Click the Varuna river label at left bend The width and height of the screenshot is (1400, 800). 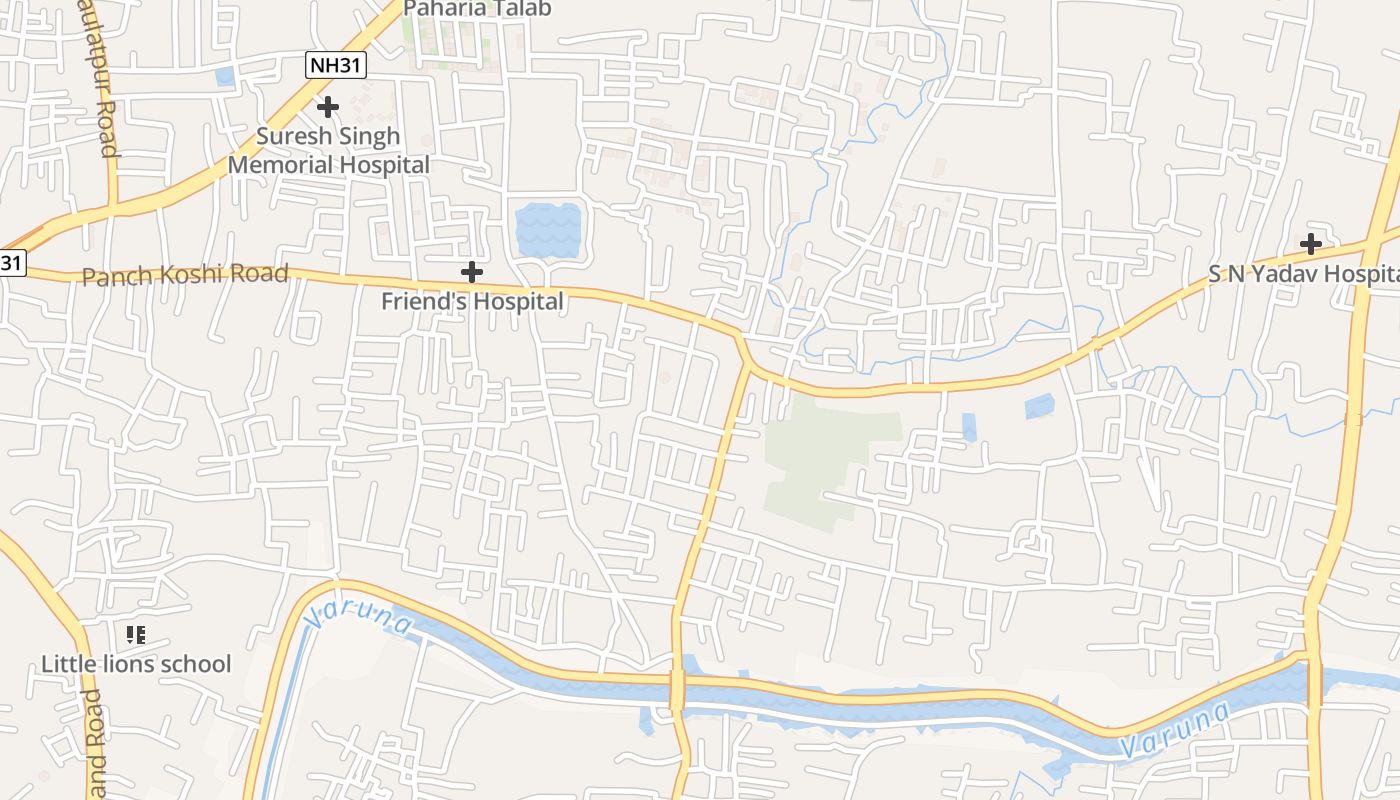(358, 617)
